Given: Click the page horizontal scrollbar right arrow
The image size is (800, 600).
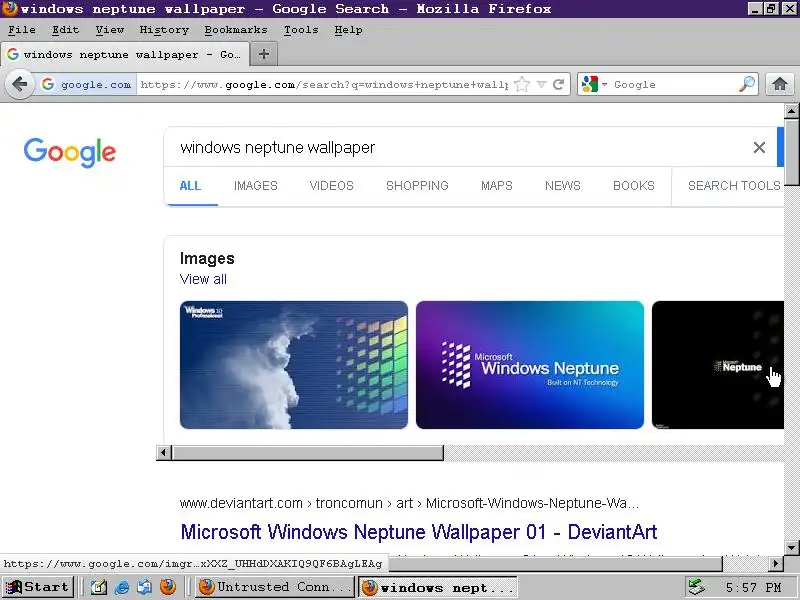Looking at the screenshot, I should 776,563.
